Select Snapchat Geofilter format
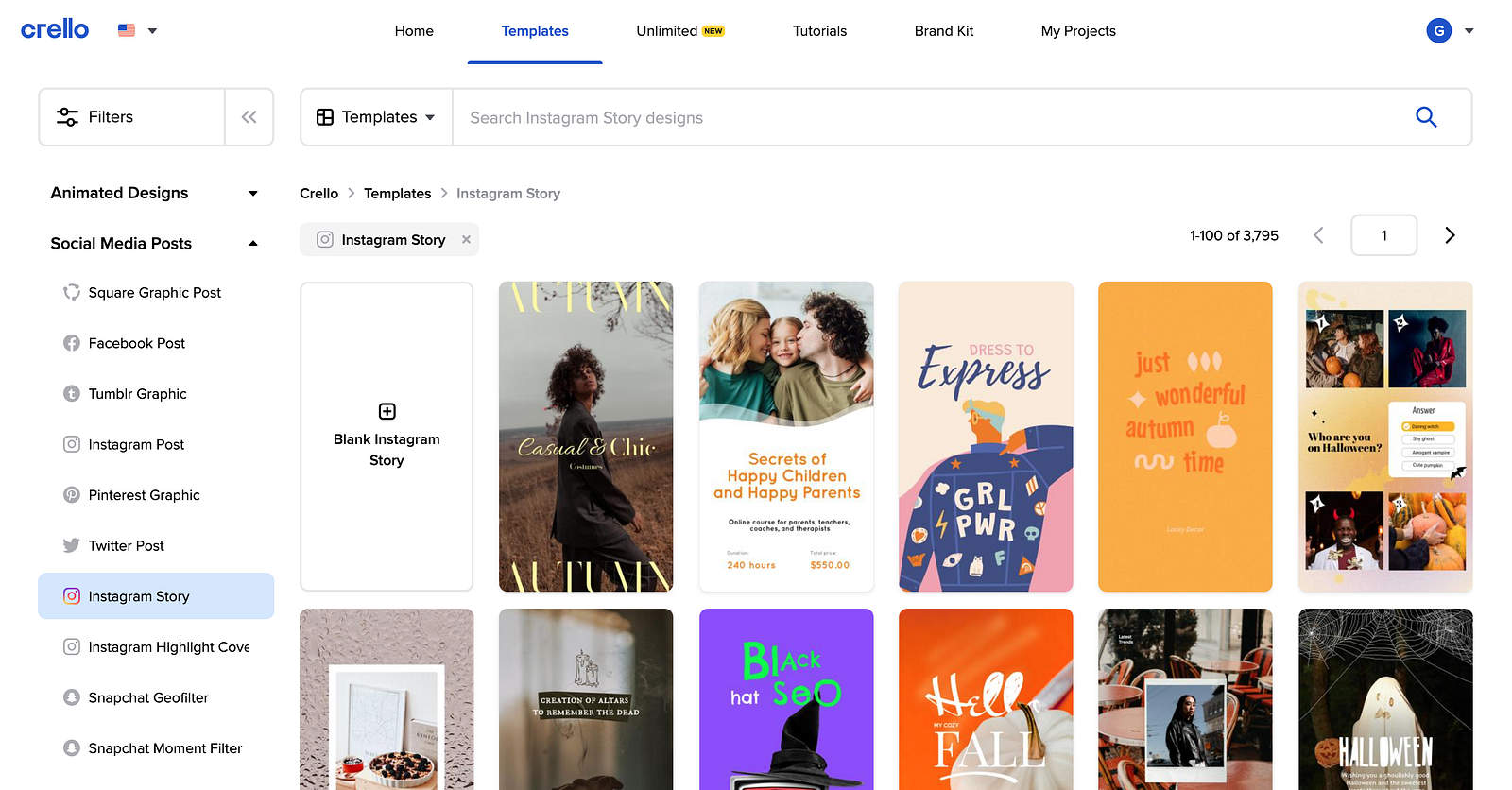The image size is (1512, 790). [156, 697]
